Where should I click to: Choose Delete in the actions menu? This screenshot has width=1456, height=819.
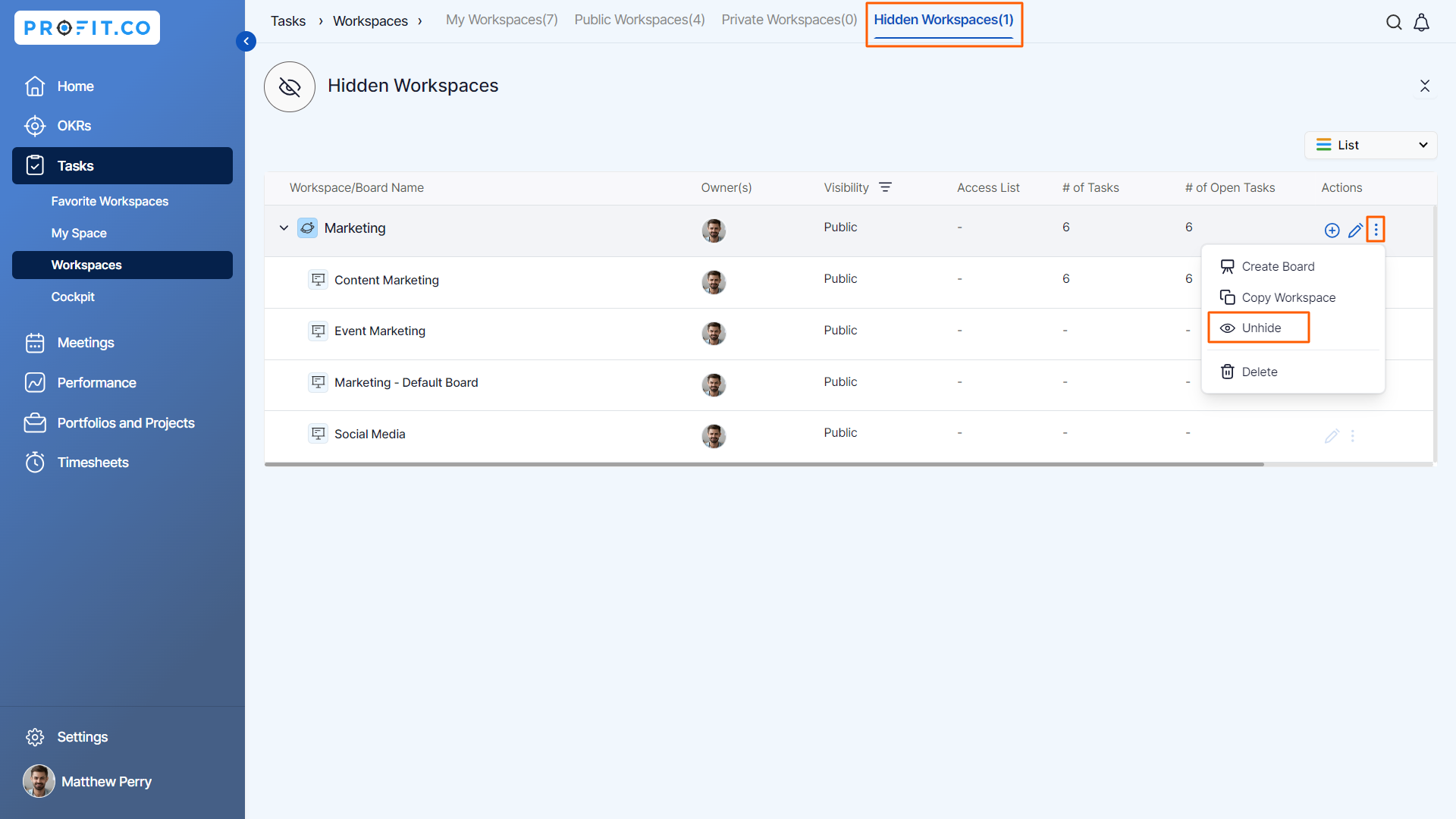(1259, 372)
